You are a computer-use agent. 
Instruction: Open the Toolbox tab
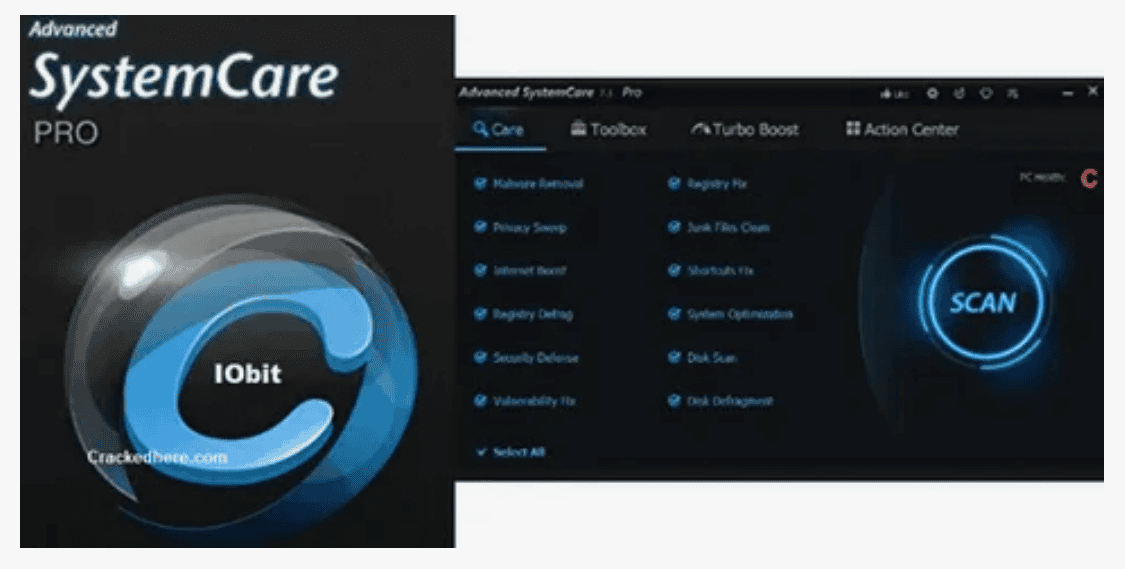pos(608,130)
